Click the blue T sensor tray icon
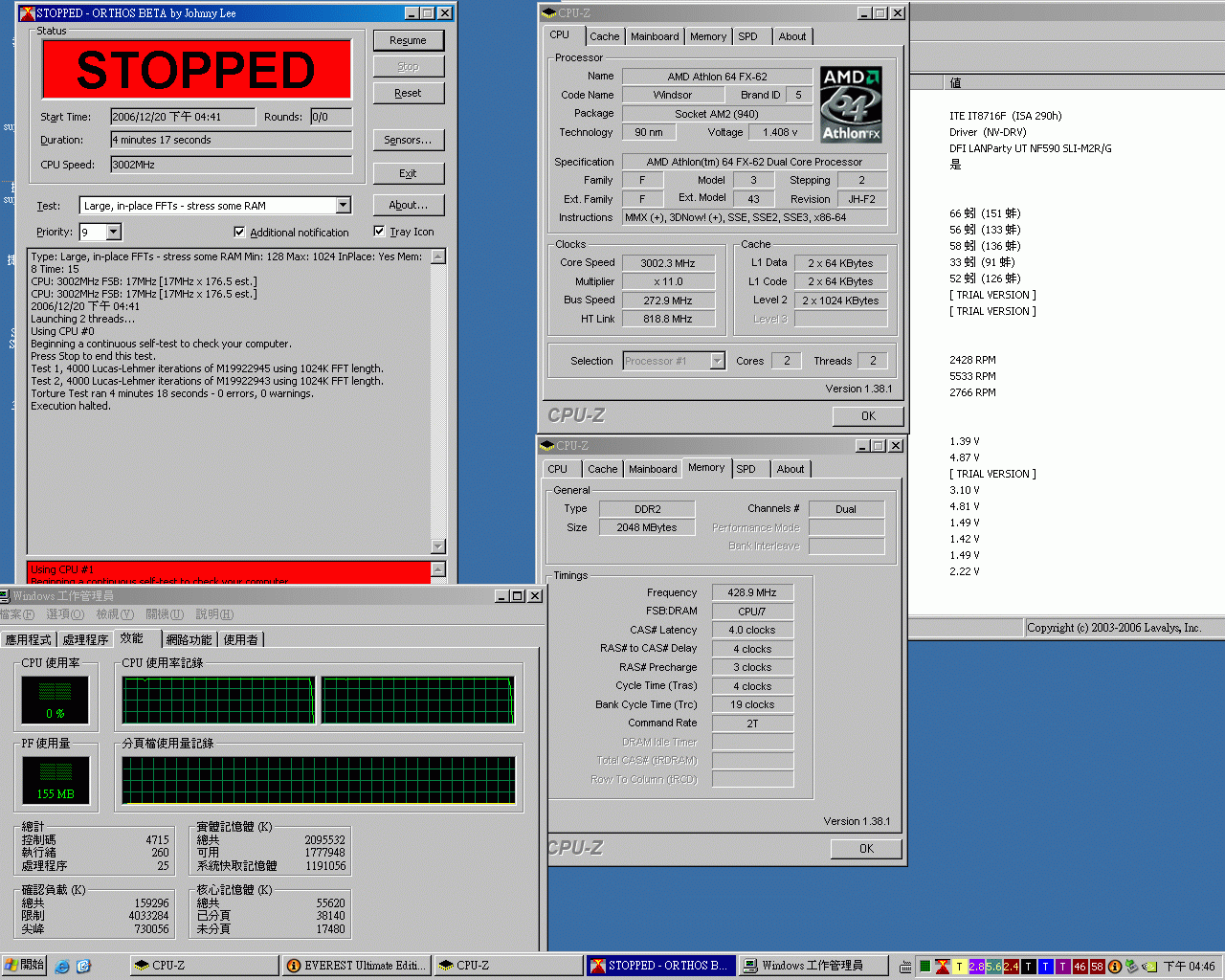Viewport: 1225px width, 980px height. [x=1046, y=967]
